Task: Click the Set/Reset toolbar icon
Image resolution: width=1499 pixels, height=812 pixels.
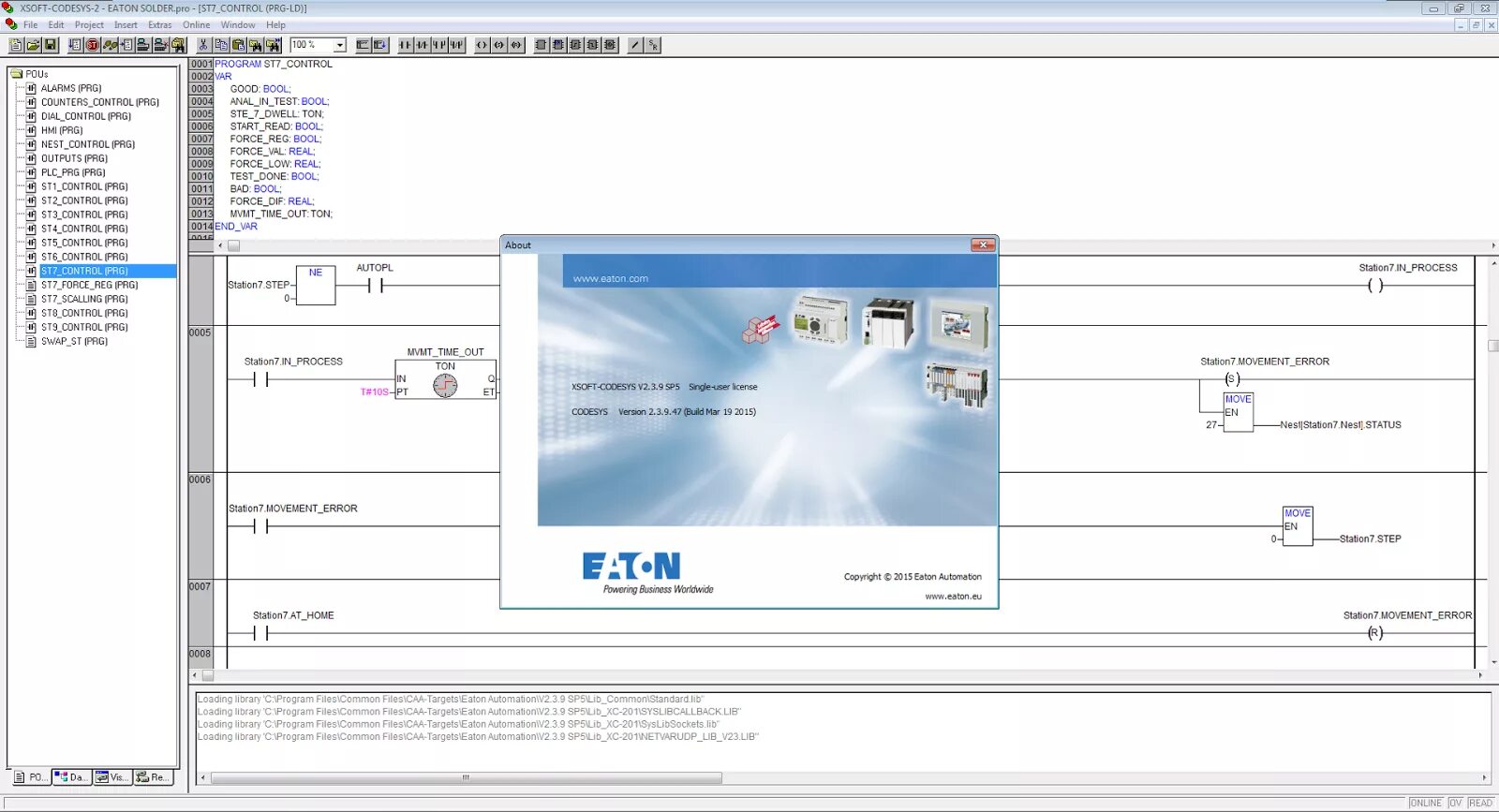Action: pos(653,45)
